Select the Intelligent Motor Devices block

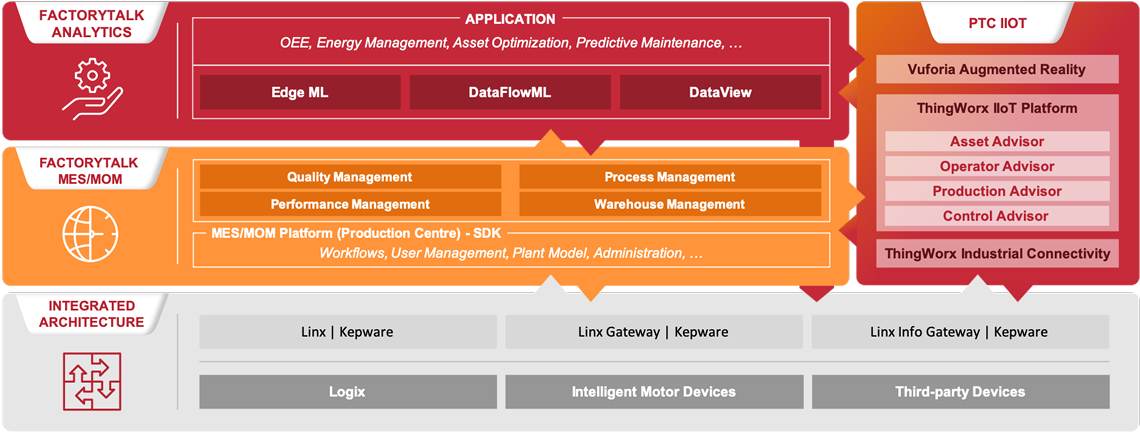click(653, 392)
